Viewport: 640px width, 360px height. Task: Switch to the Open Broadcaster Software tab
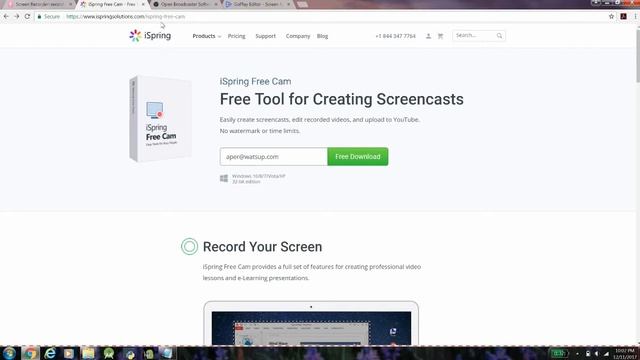184,4
